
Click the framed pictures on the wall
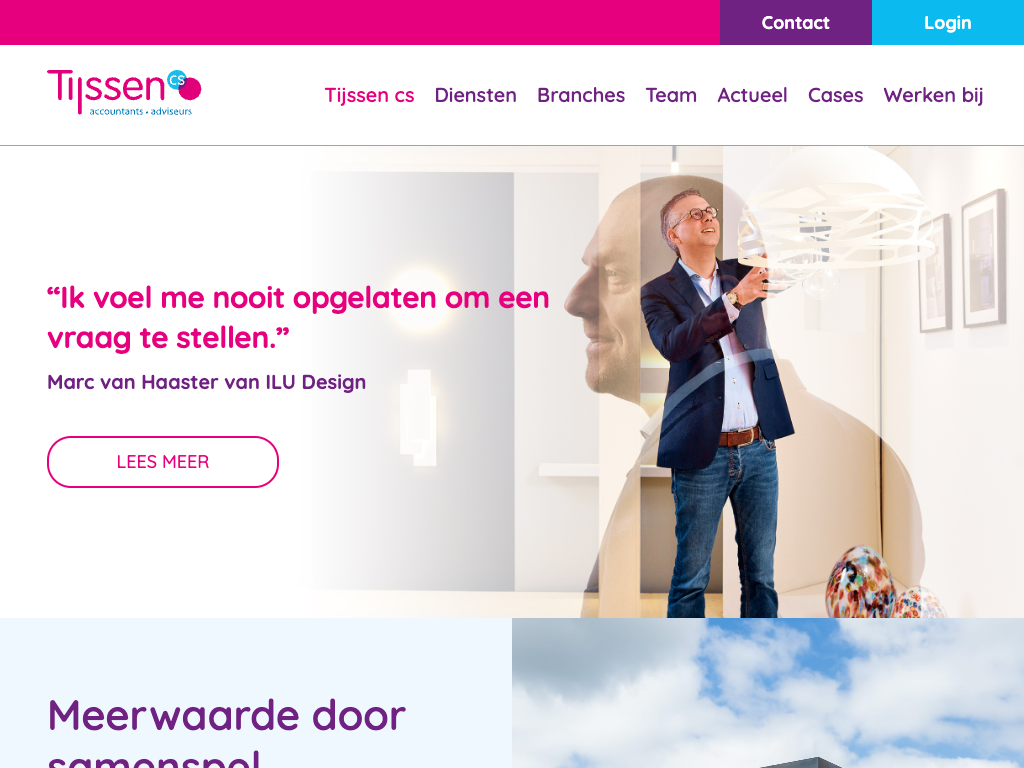point(961,261)
